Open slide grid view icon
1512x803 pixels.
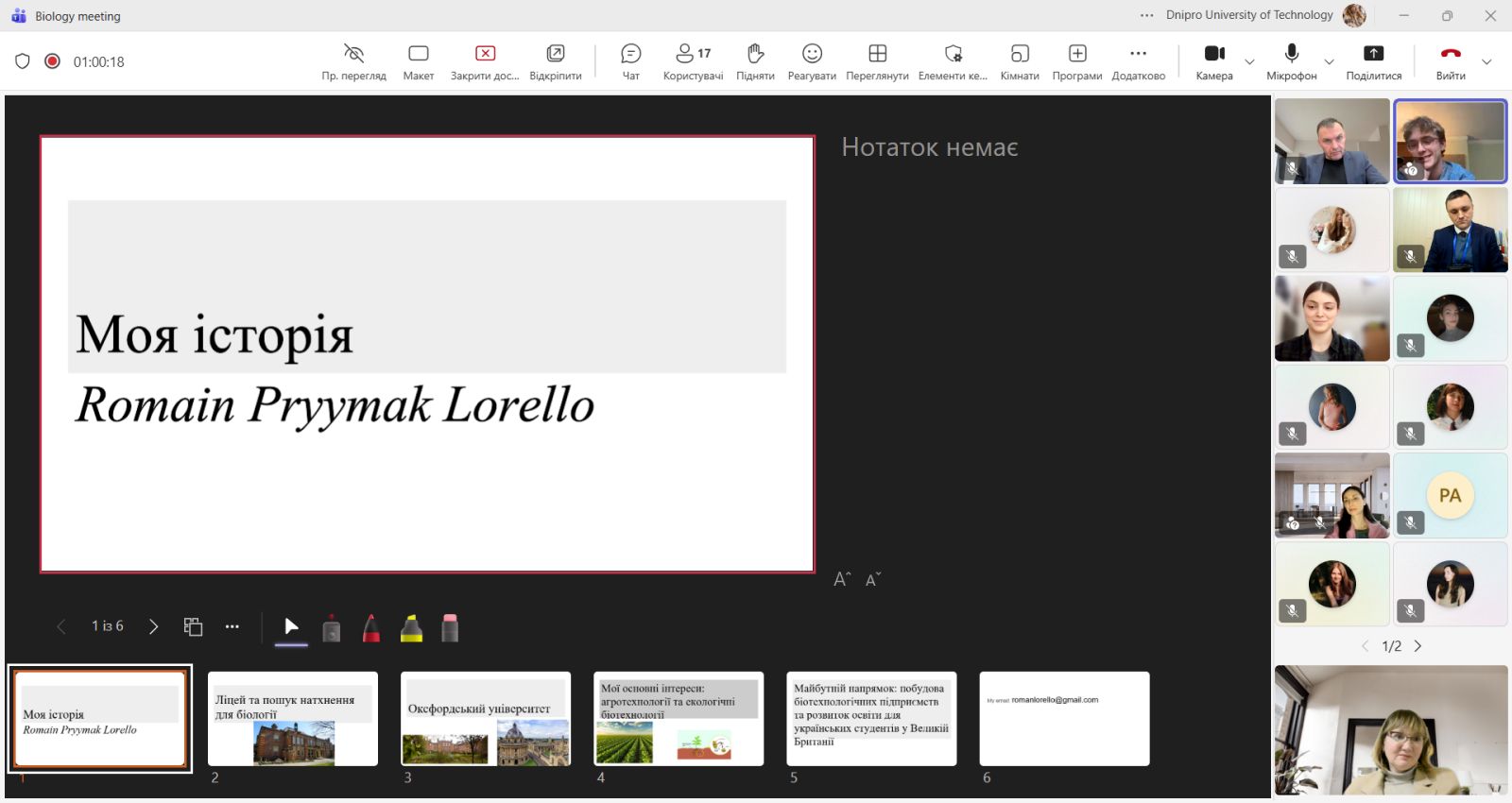(x=193, y=626)
